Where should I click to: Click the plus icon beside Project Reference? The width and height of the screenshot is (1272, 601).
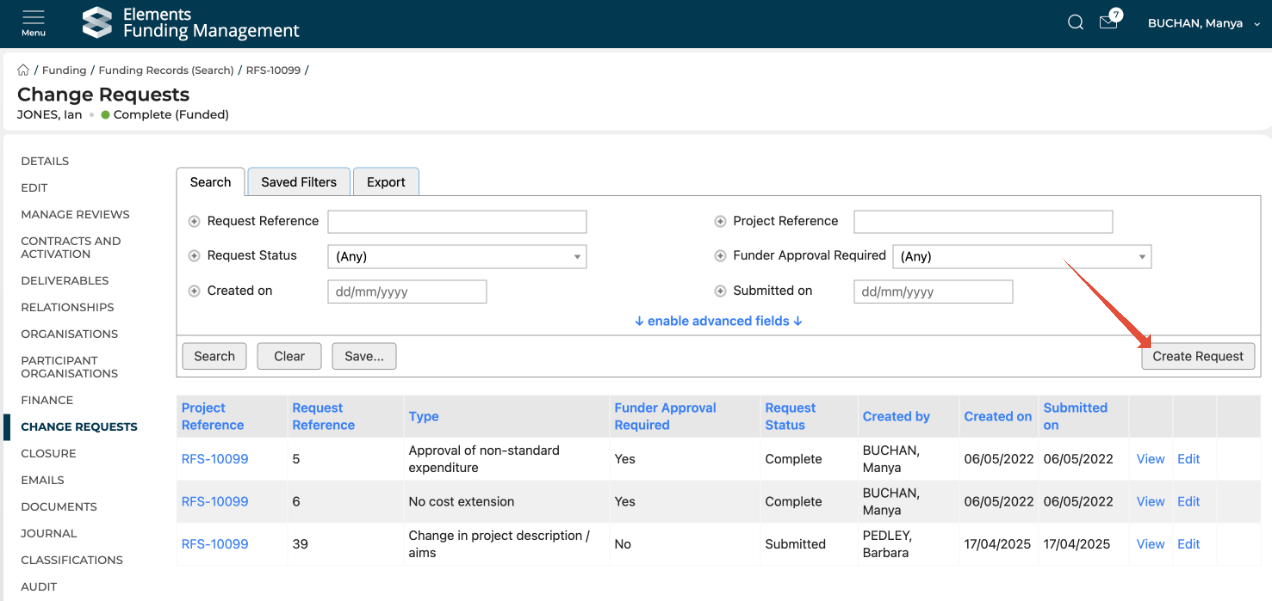(720, 222)
